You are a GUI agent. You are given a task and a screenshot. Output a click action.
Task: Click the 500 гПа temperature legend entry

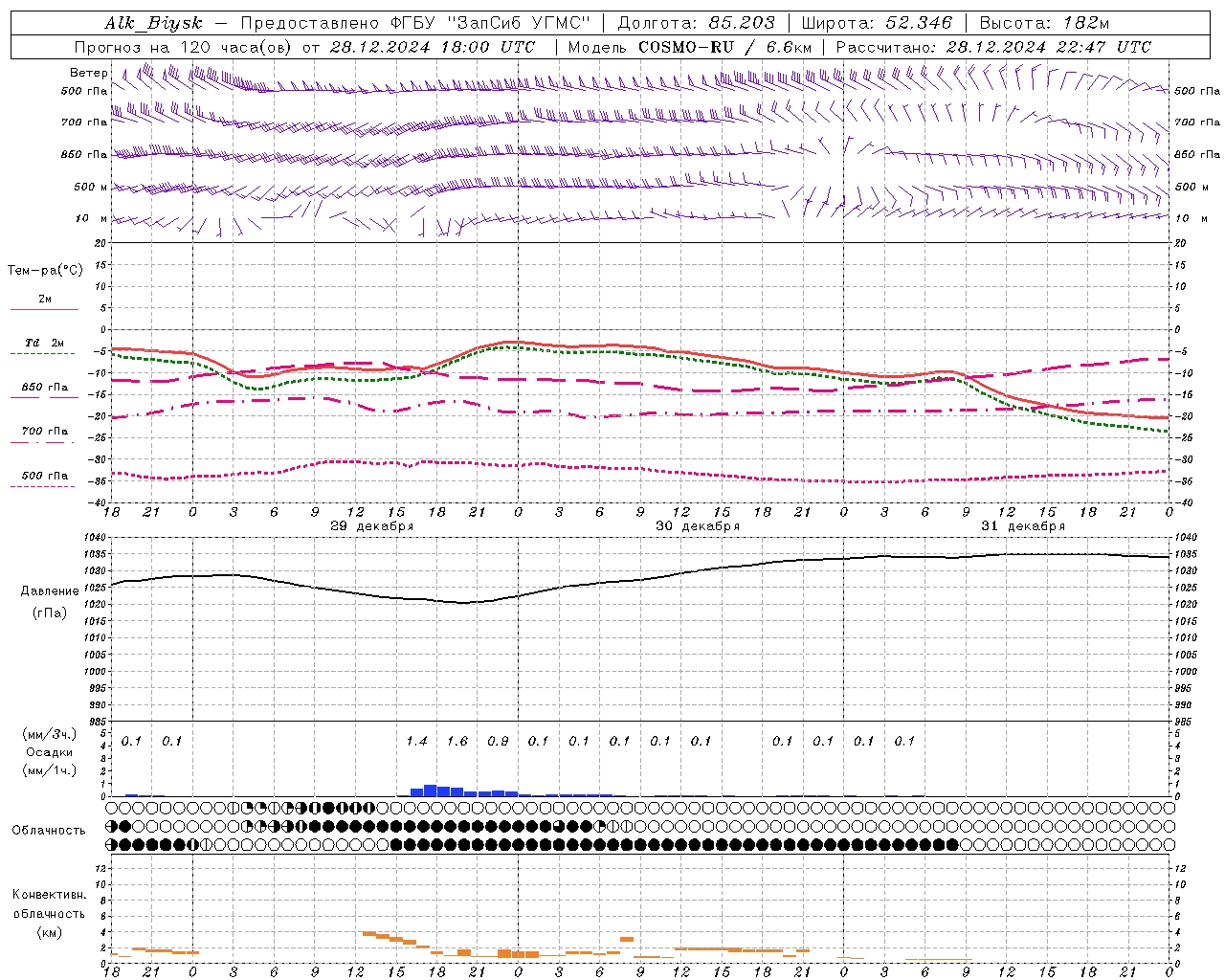point(45,475)
